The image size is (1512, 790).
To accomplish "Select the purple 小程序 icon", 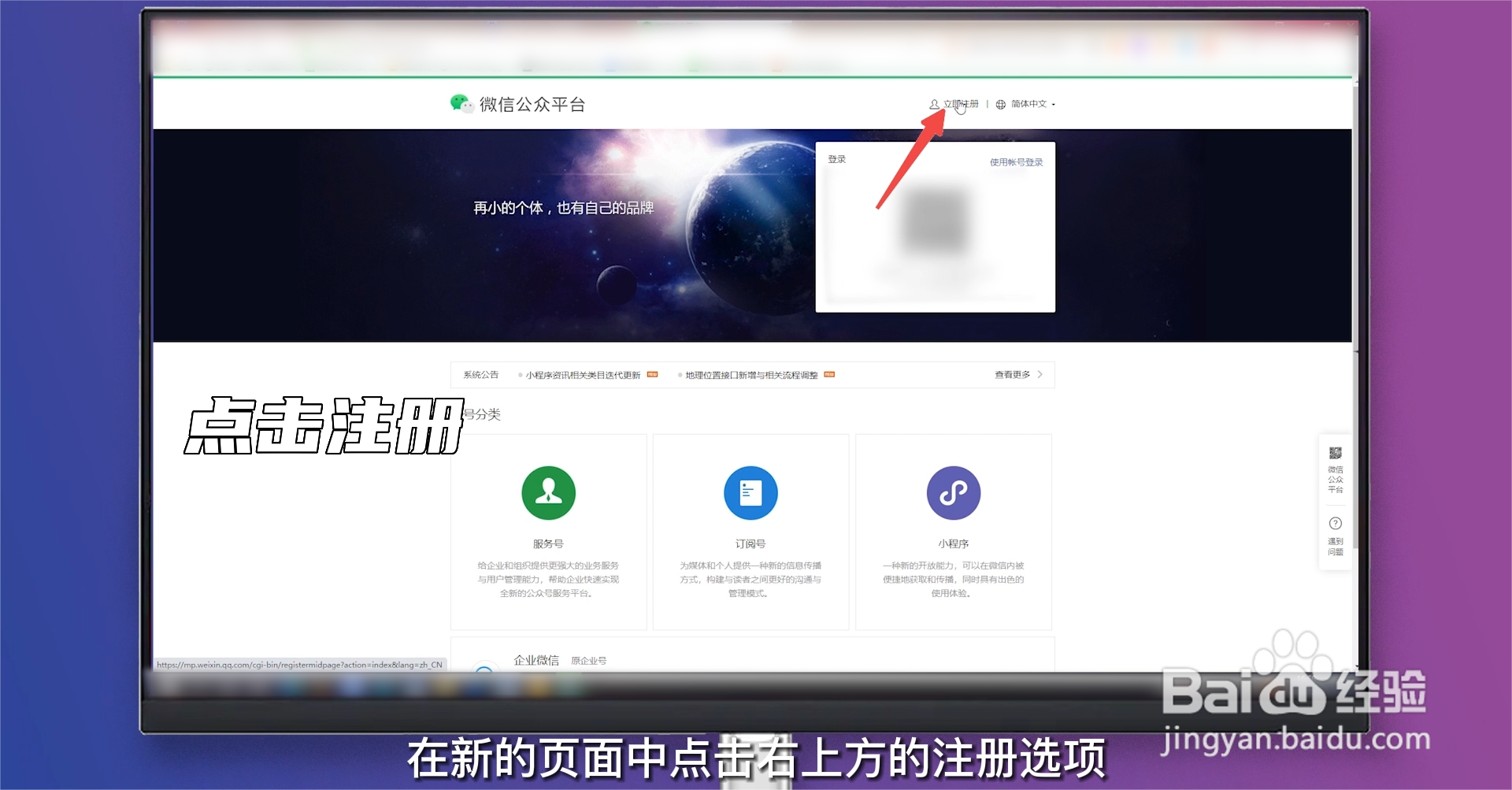I will point(953,491).
